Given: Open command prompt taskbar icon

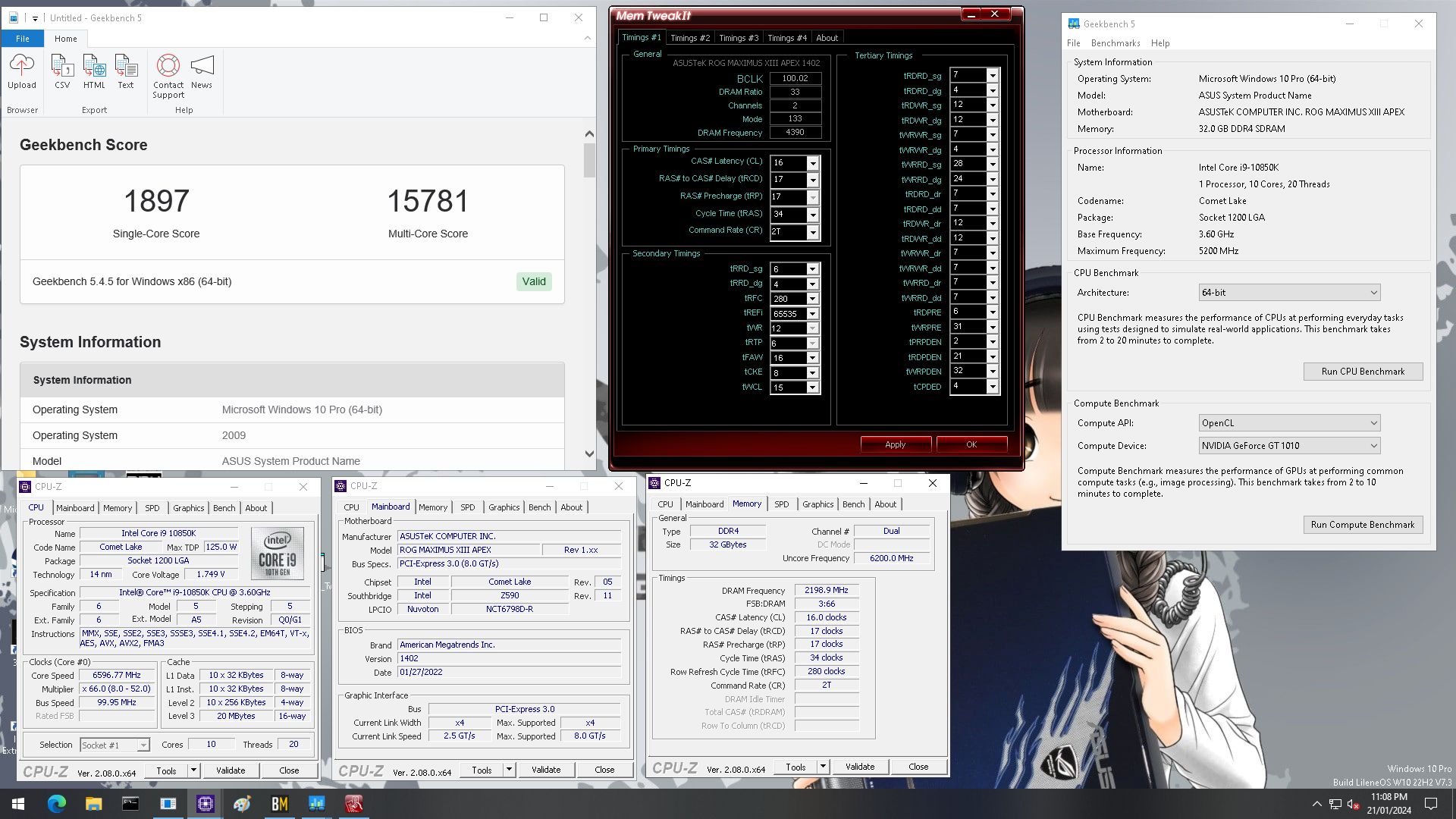Looking at the screenshot, I should (x=130, y=804).
